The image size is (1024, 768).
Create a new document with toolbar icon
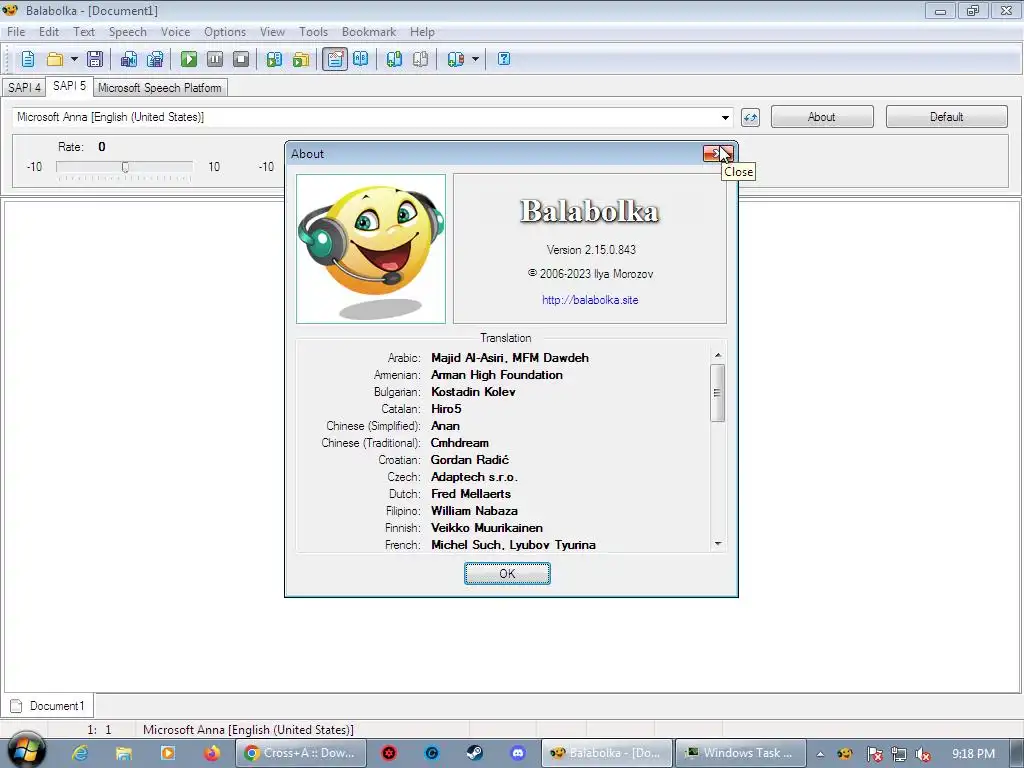tap(27, 59)
